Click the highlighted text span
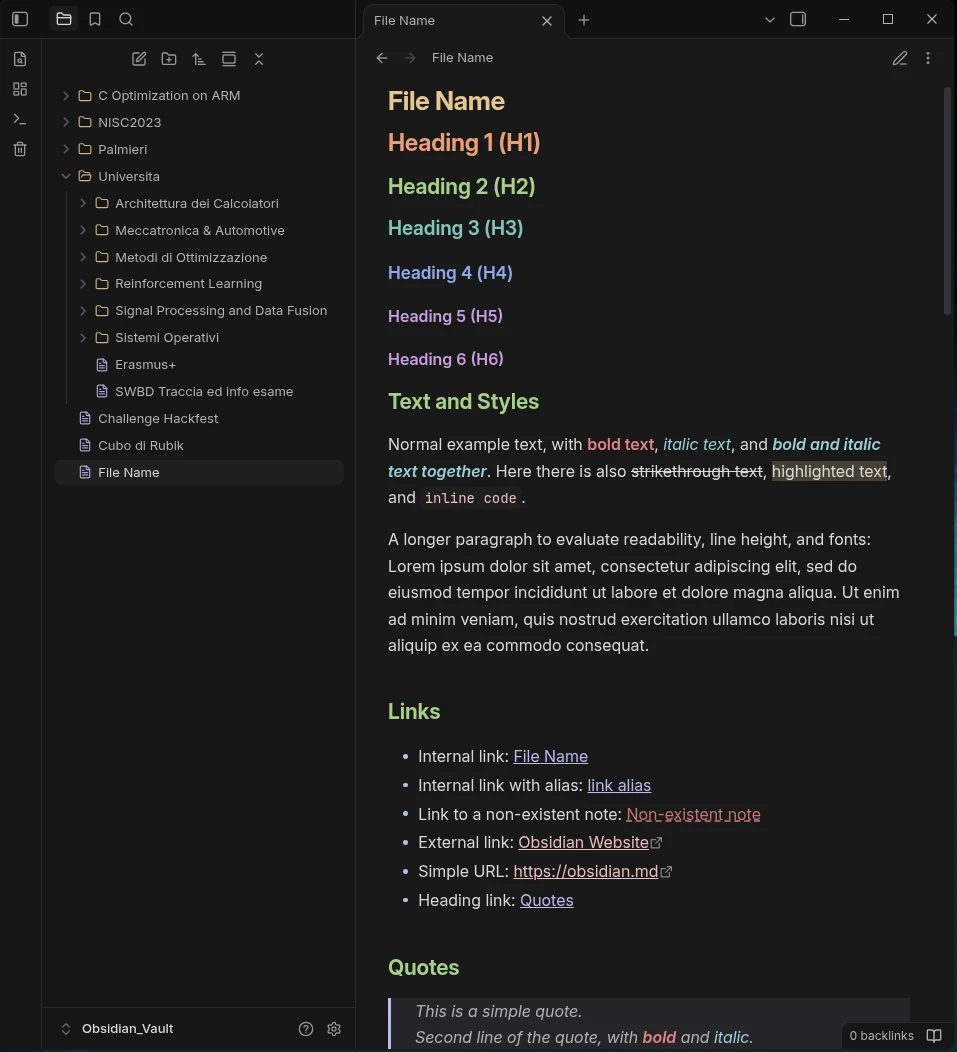 [x=829, y=471]
